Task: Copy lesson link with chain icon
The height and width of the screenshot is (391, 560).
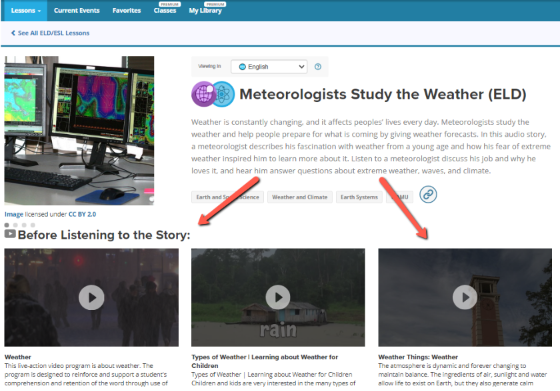Action: click(x=428, y=195)
